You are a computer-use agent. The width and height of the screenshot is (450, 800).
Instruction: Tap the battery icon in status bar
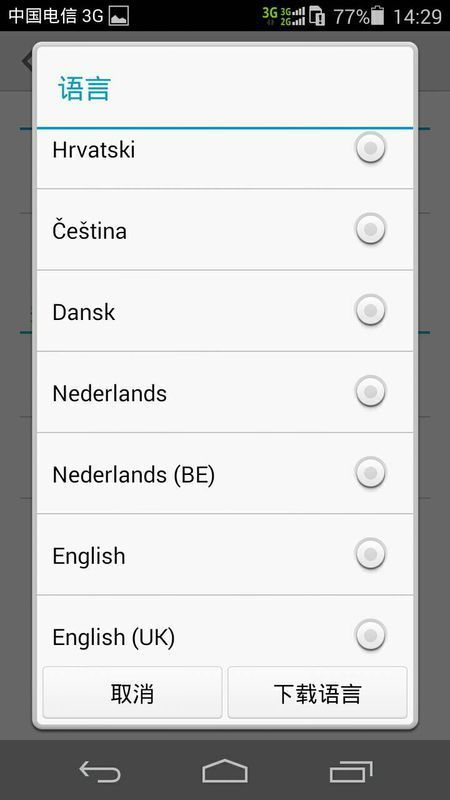[x=378, y=16]
